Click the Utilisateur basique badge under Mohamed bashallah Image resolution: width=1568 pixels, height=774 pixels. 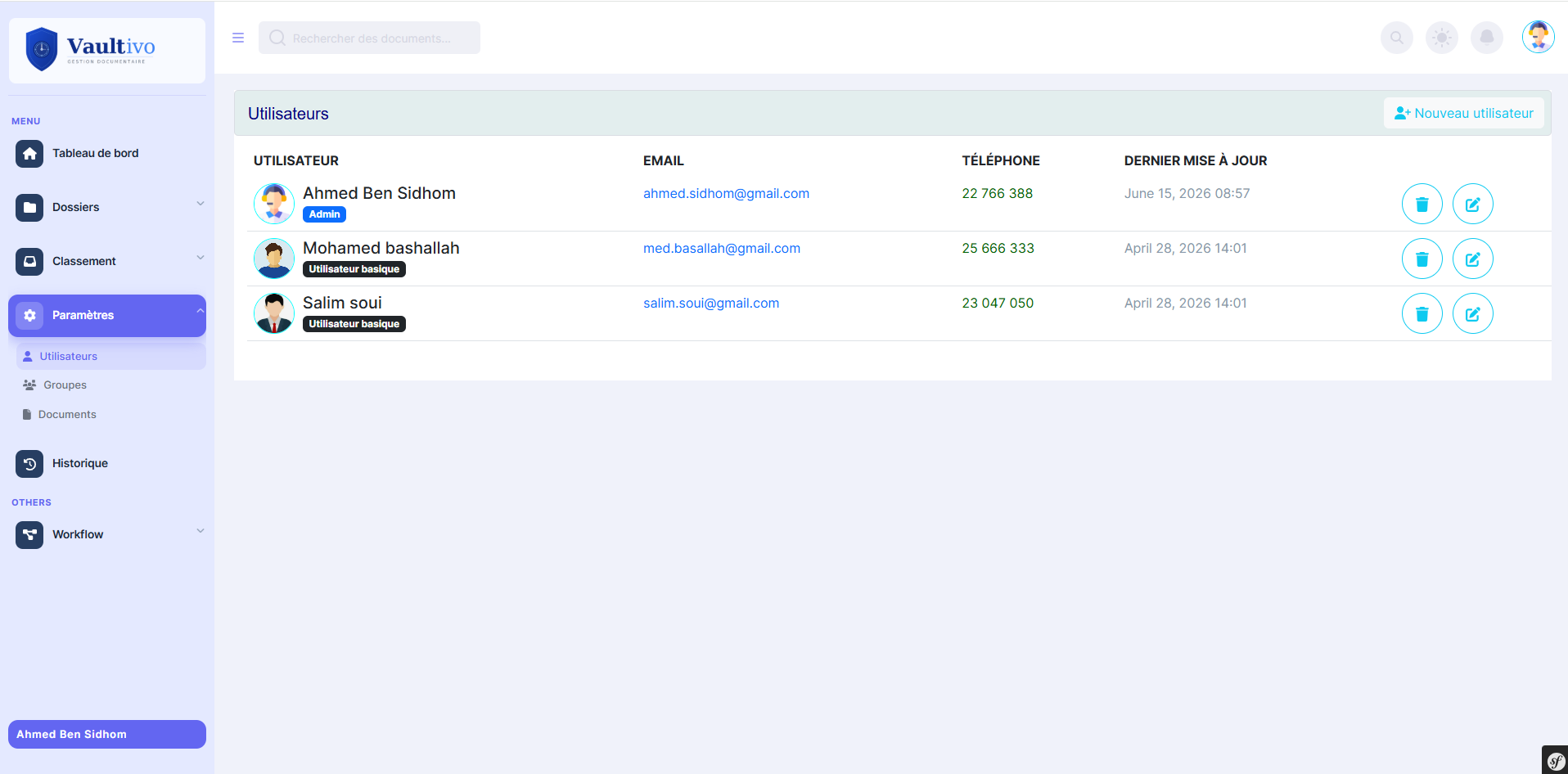(354, 269)
